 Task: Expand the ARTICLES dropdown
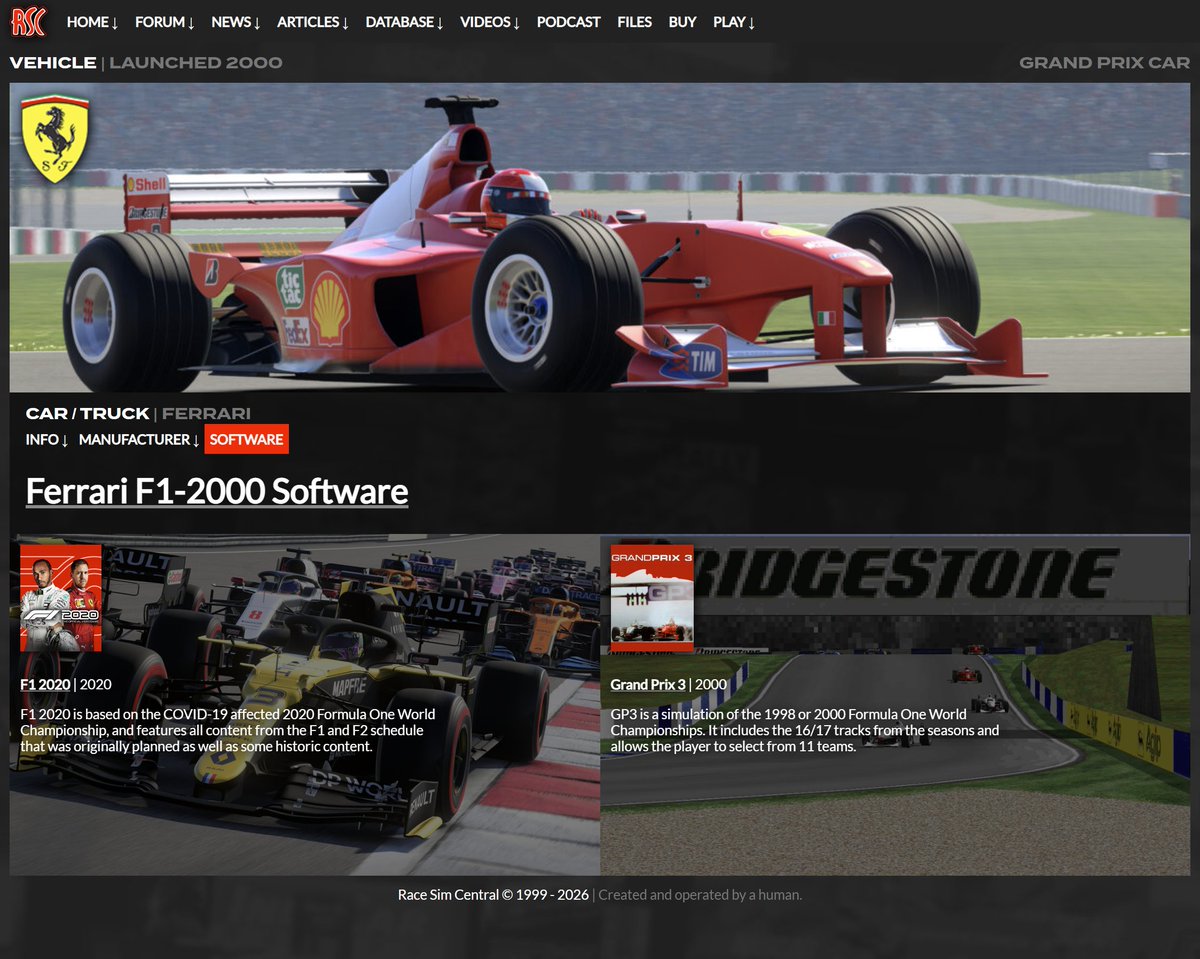pos(312,21)
